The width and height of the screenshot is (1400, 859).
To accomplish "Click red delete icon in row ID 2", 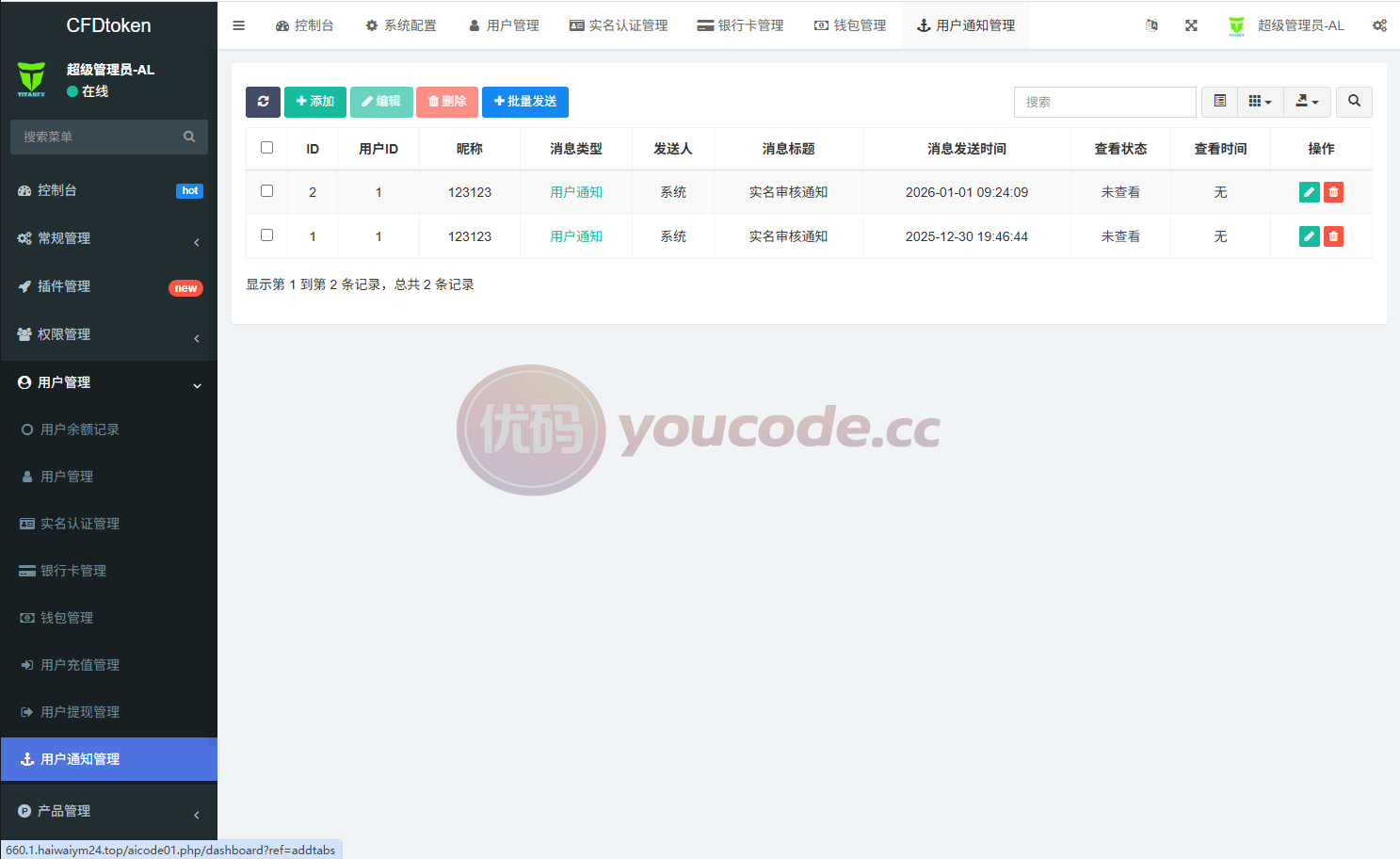I will [1333, 192].
